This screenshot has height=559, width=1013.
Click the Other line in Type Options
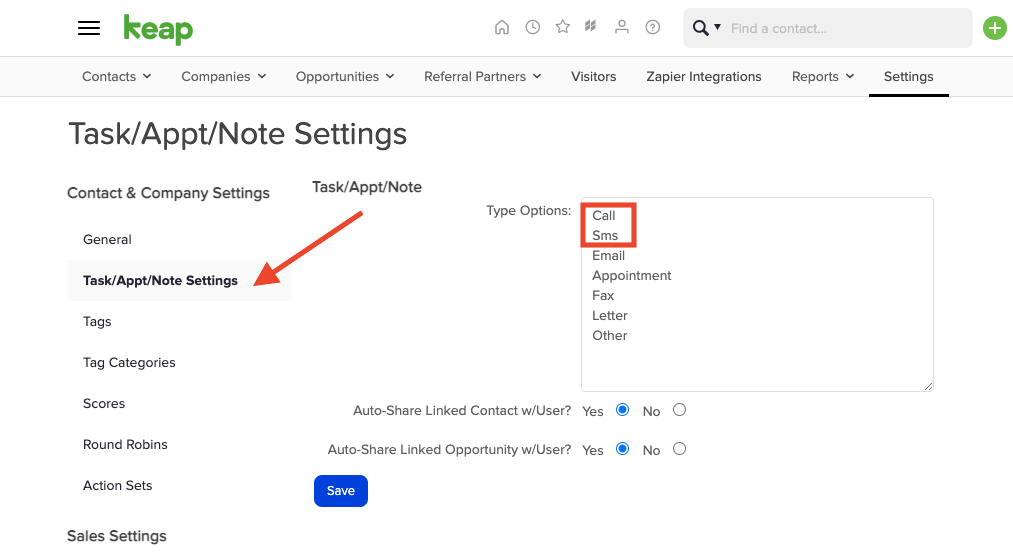[610, 335]
